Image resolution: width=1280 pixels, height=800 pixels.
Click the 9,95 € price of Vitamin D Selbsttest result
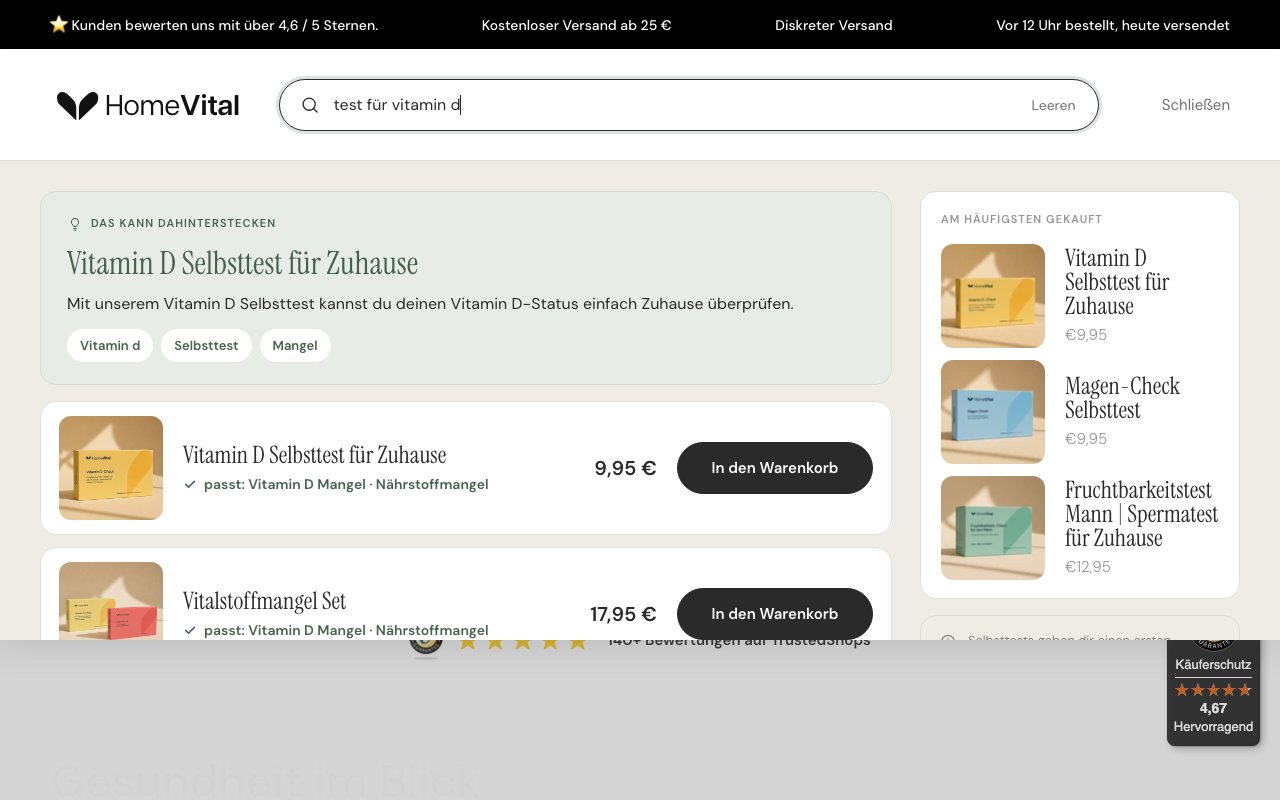(x=625, y=468)
